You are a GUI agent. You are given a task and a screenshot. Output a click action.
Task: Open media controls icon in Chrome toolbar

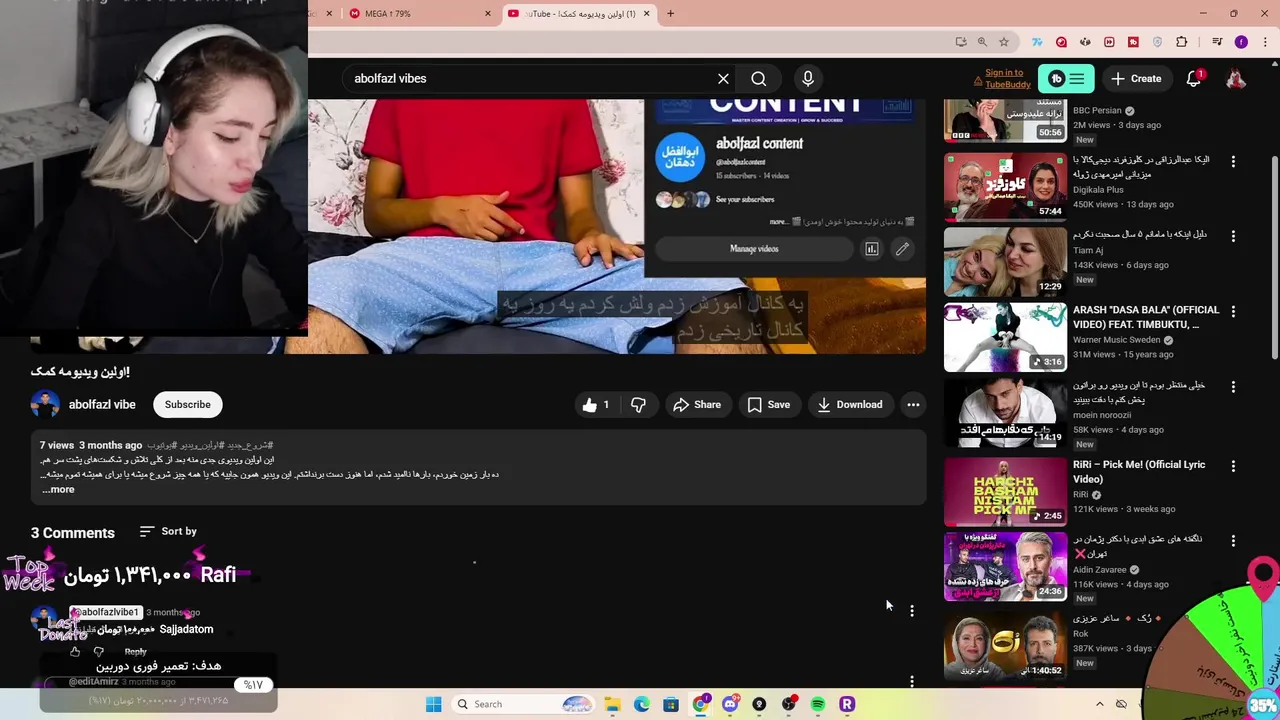click(1217, 42)
